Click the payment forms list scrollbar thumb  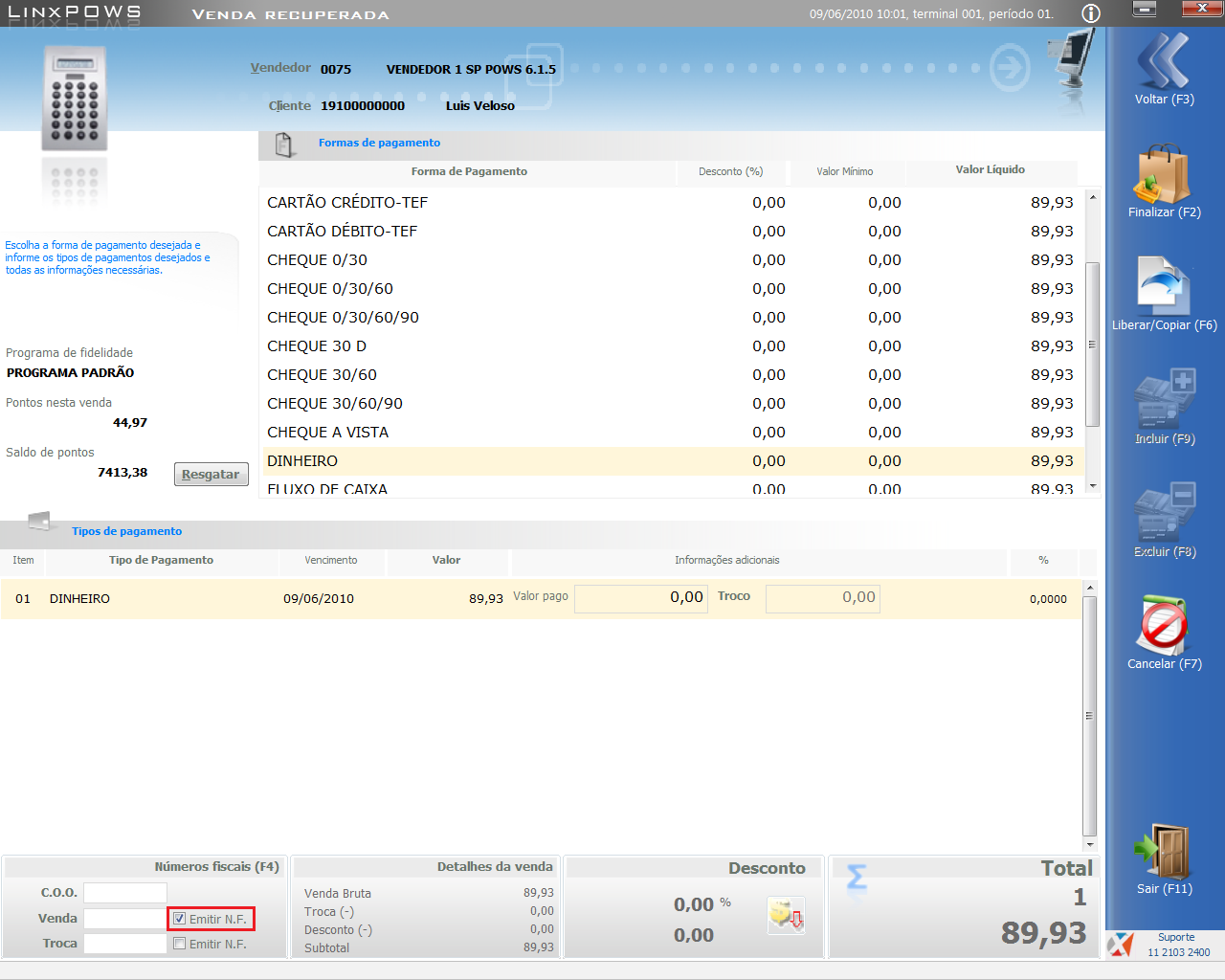1092,344
